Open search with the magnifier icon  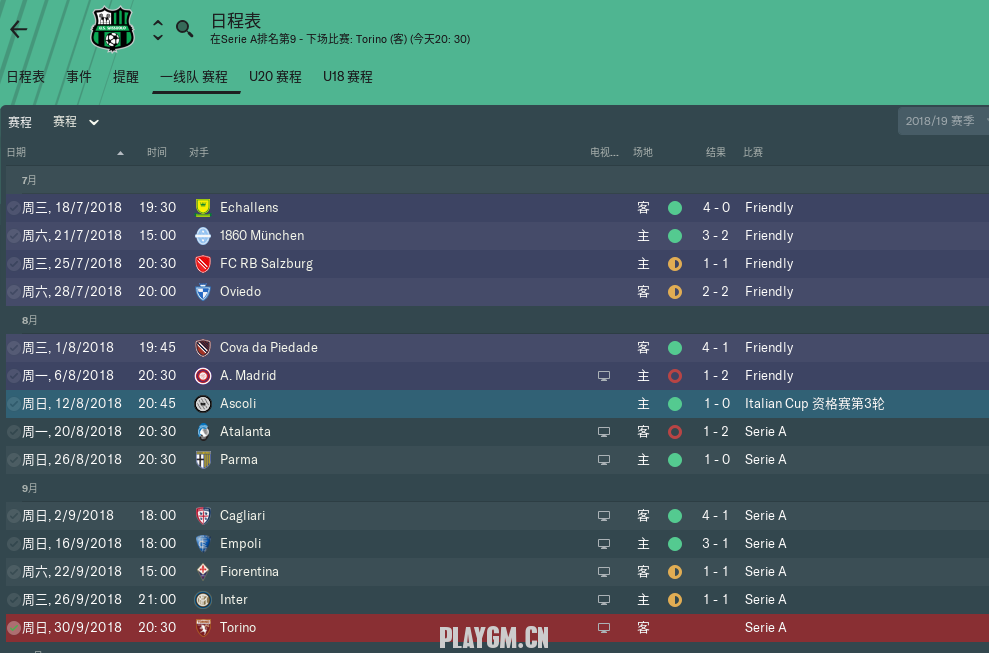pos(184,29)
